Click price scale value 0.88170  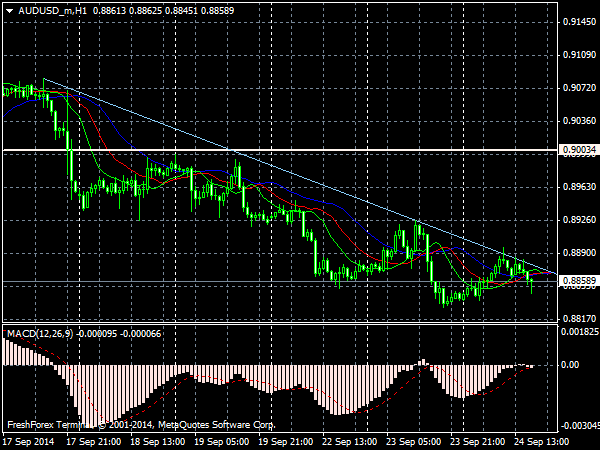tap(579, 319)
